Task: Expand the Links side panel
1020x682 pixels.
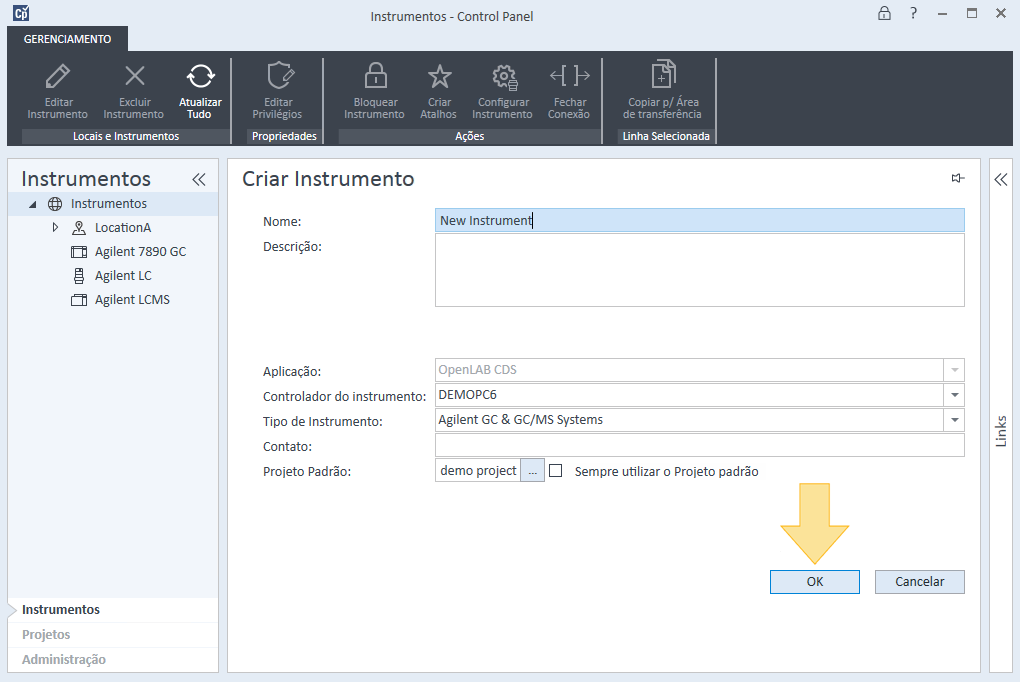Action: pyautogui.click(x=1000, y=180)
